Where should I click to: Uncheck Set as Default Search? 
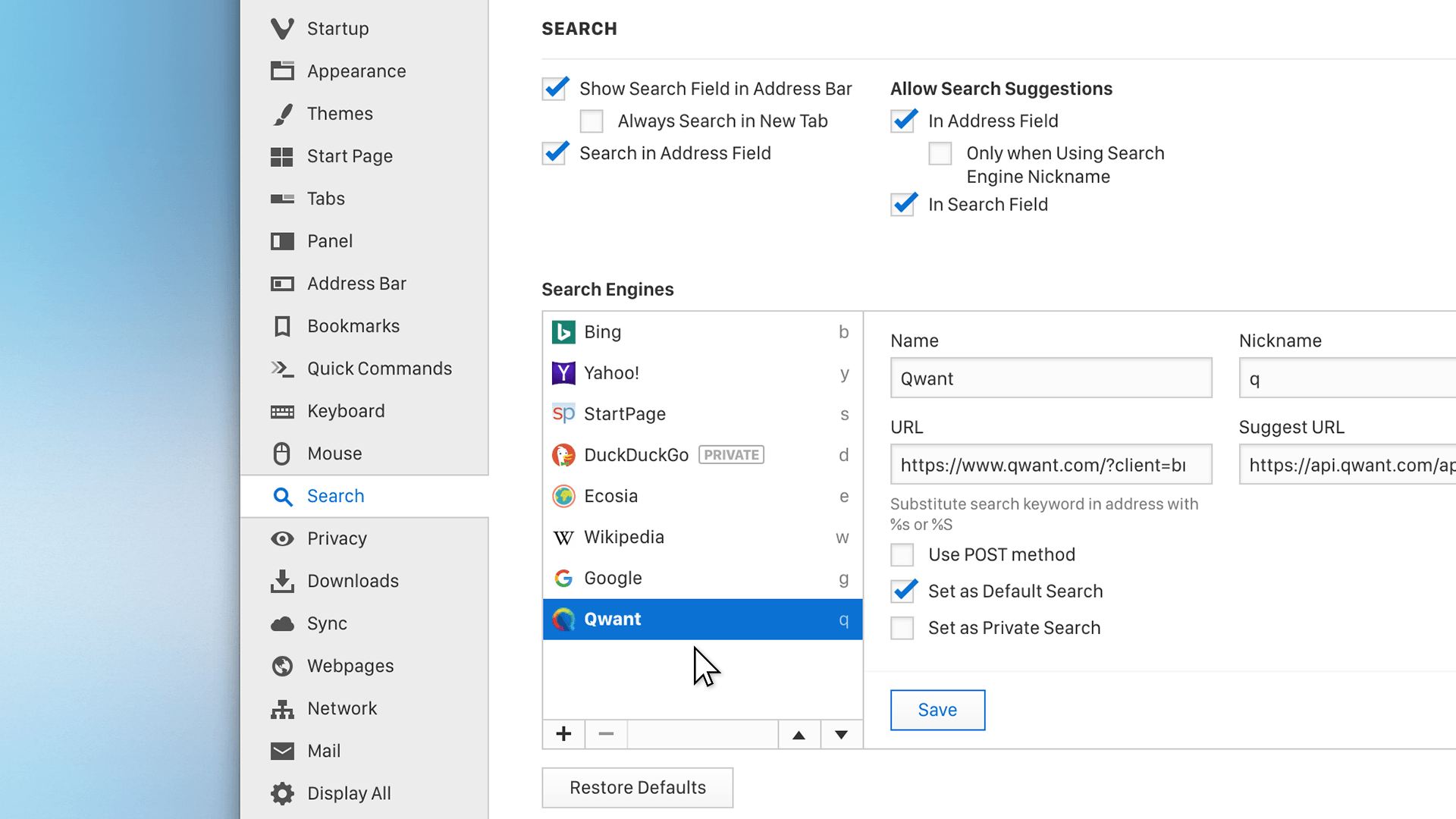click(902, 591)
